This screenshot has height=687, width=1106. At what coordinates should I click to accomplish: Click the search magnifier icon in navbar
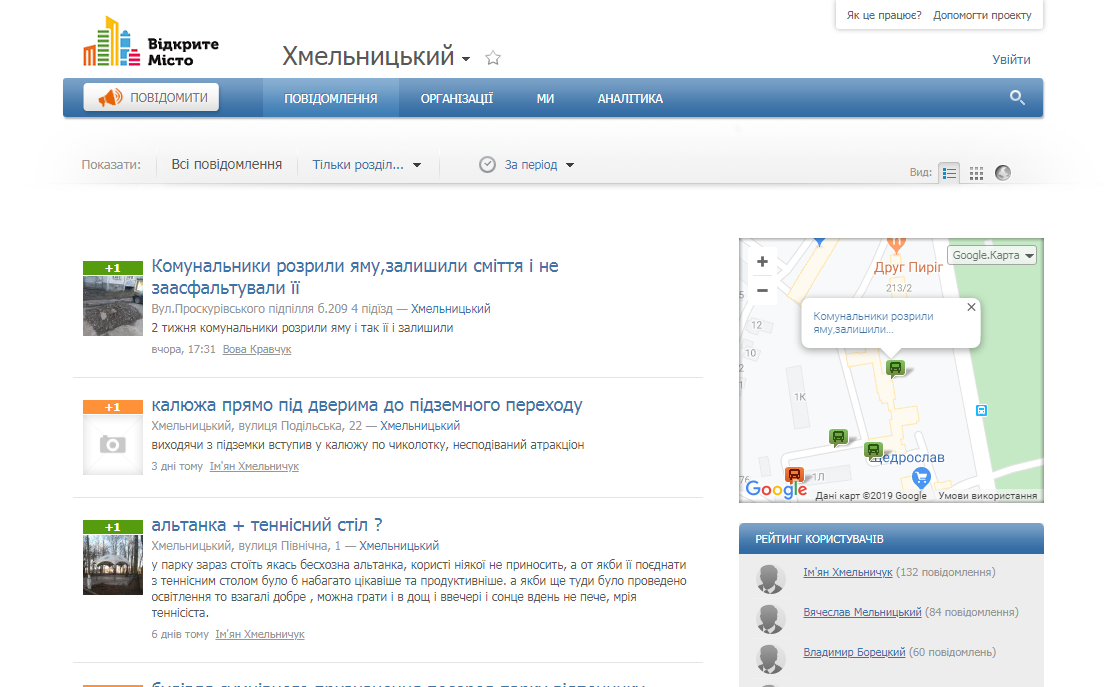click(1017, 98)
